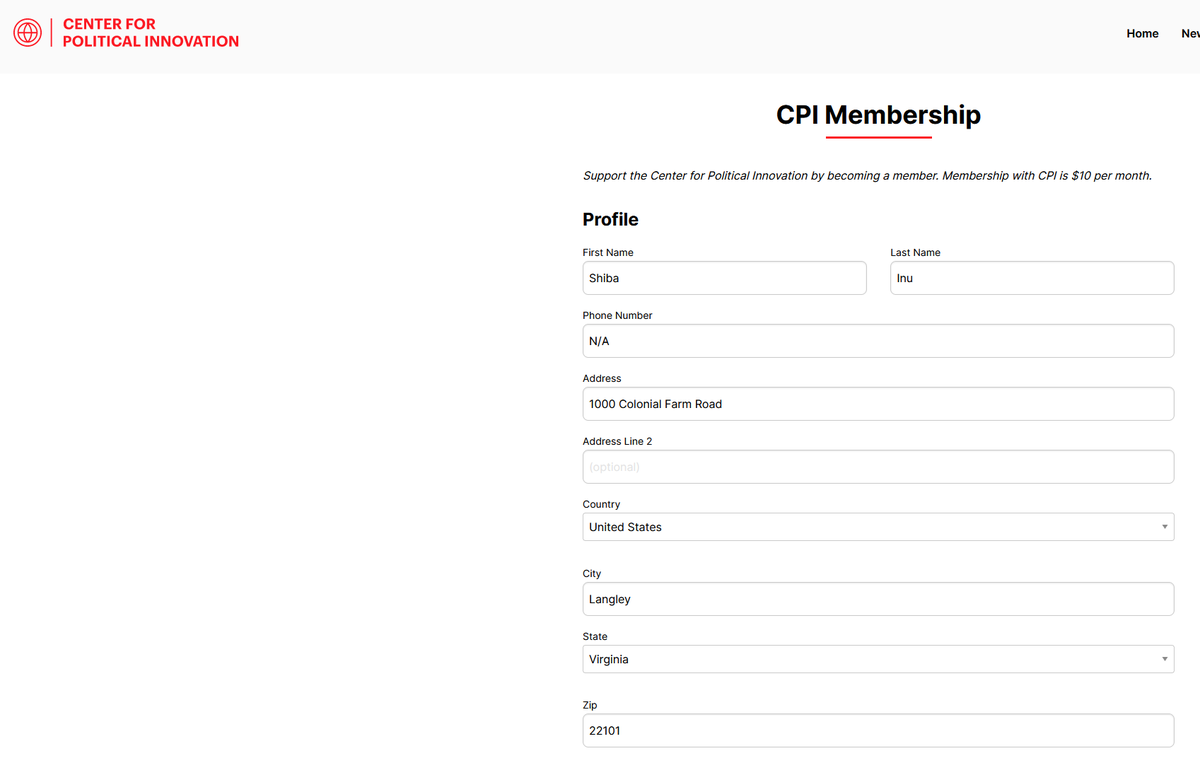
Task: Edit the Last Name field containing Inu
Action: pyautogui.click(x=1032, y=278)
